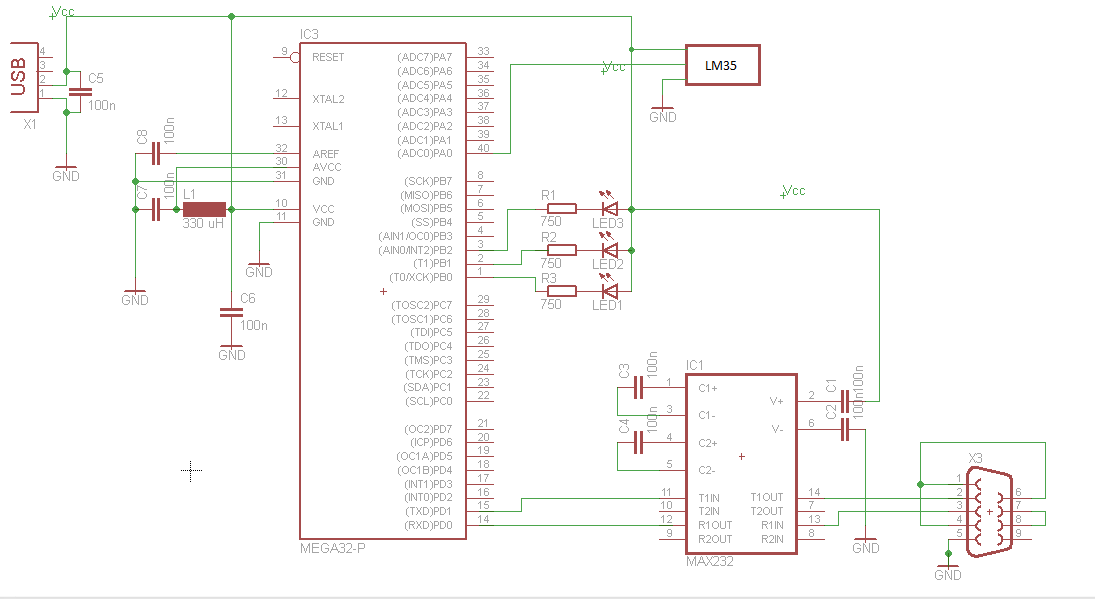Click the '750' value under R1
The height and width of the screenshot is (600, 1095).
tap(550, 221)
